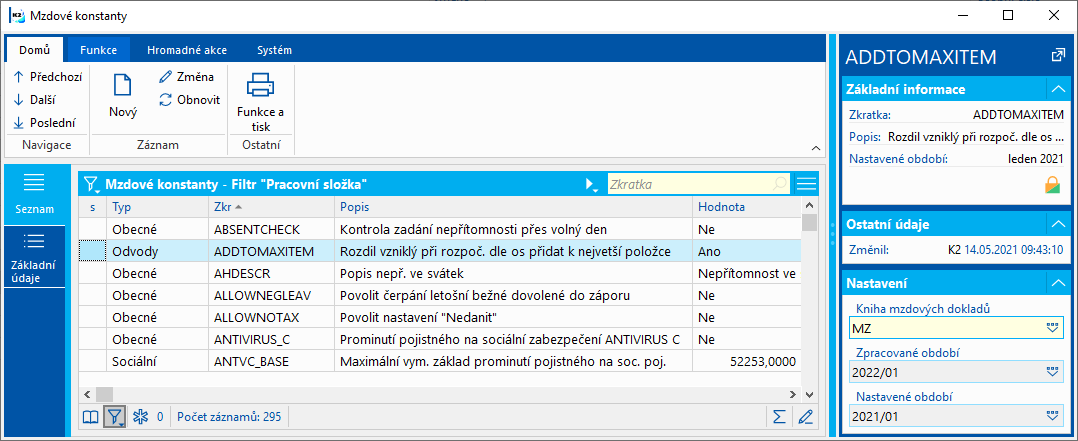1078x441 pixels.
Task: Click the Nový (new record) icon
Action: (x=123, y=86)
